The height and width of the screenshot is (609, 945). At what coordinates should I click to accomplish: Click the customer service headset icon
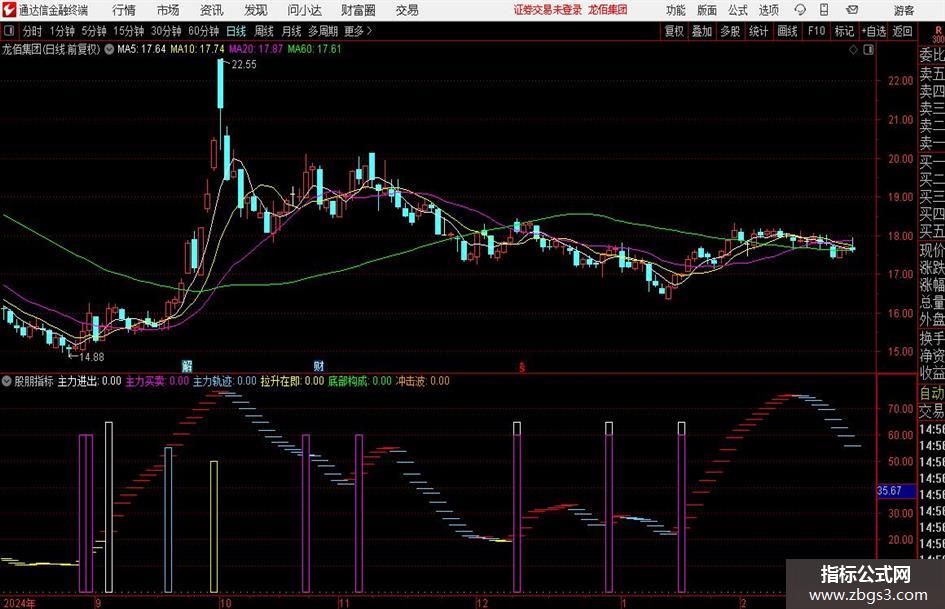pos(800,10)
